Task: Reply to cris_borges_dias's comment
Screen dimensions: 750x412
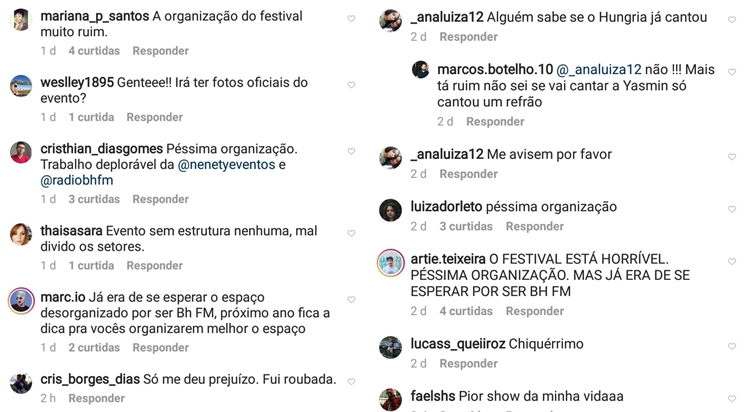Action: 97,398
